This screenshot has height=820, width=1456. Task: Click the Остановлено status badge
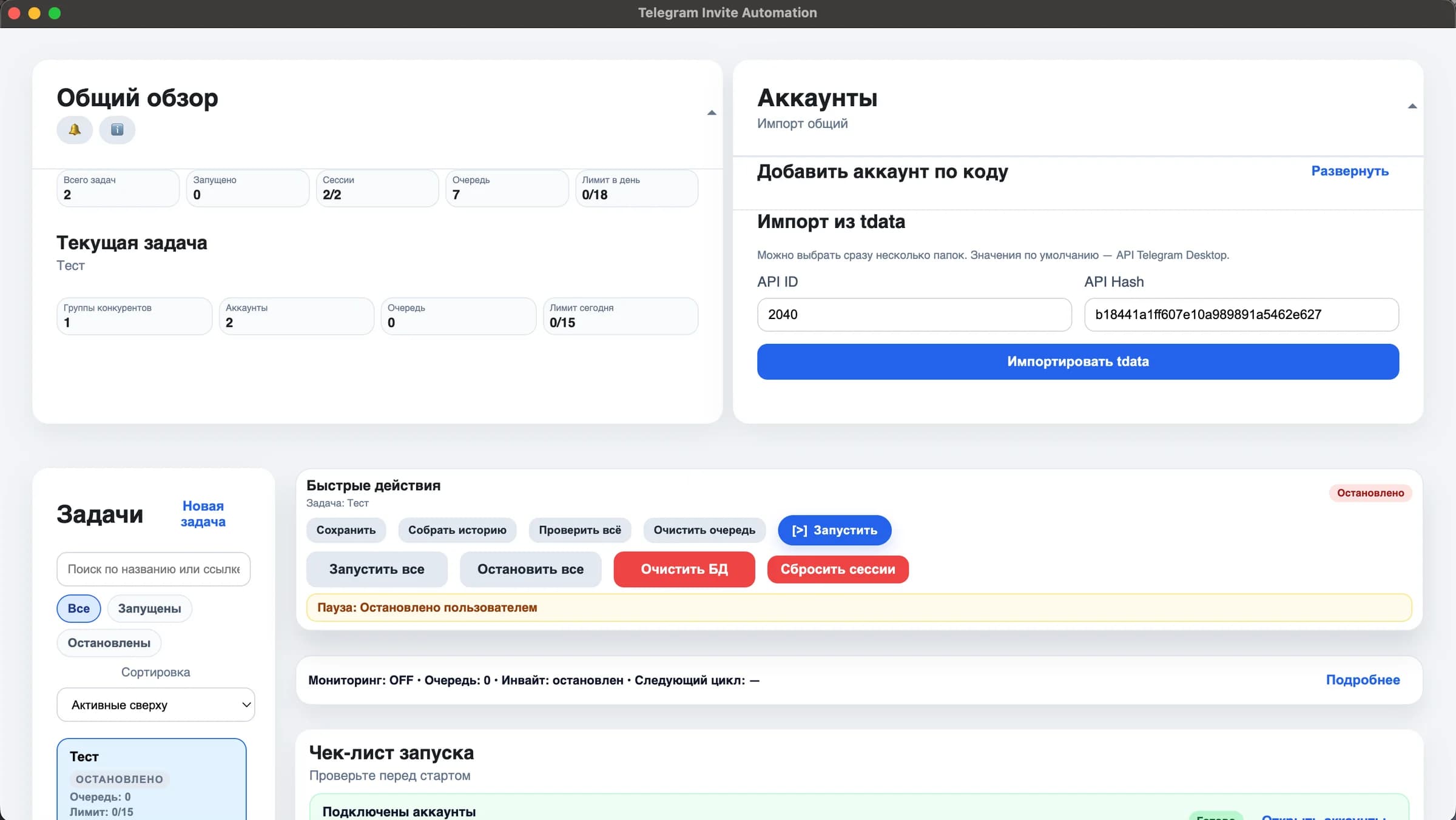point(1370,493)
